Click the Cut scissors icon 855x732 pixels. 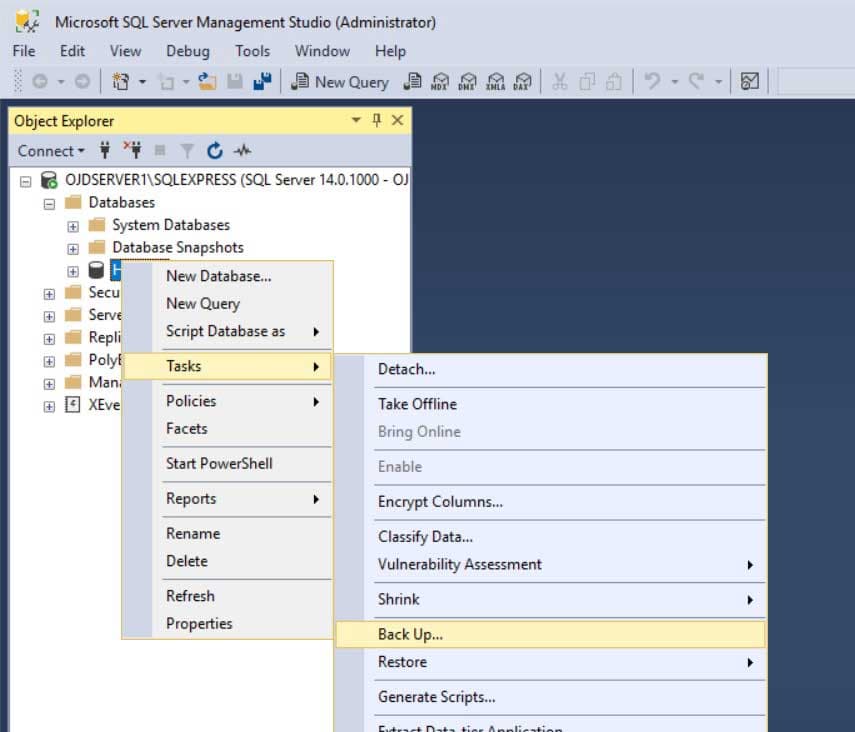point(560,82)
